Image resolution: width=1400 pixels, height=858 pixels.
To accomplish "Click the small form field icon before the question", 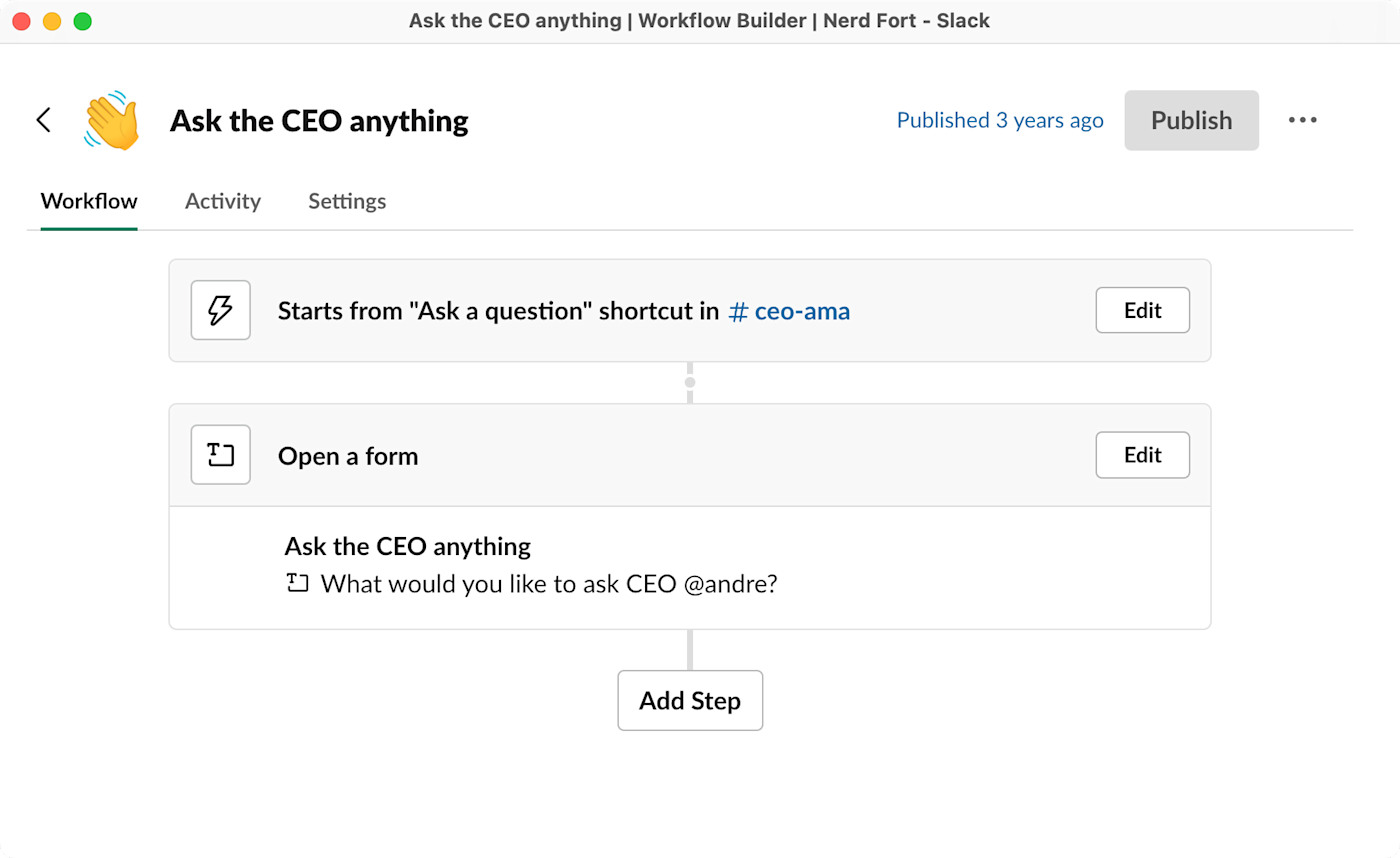I will (x=297, y=584).
